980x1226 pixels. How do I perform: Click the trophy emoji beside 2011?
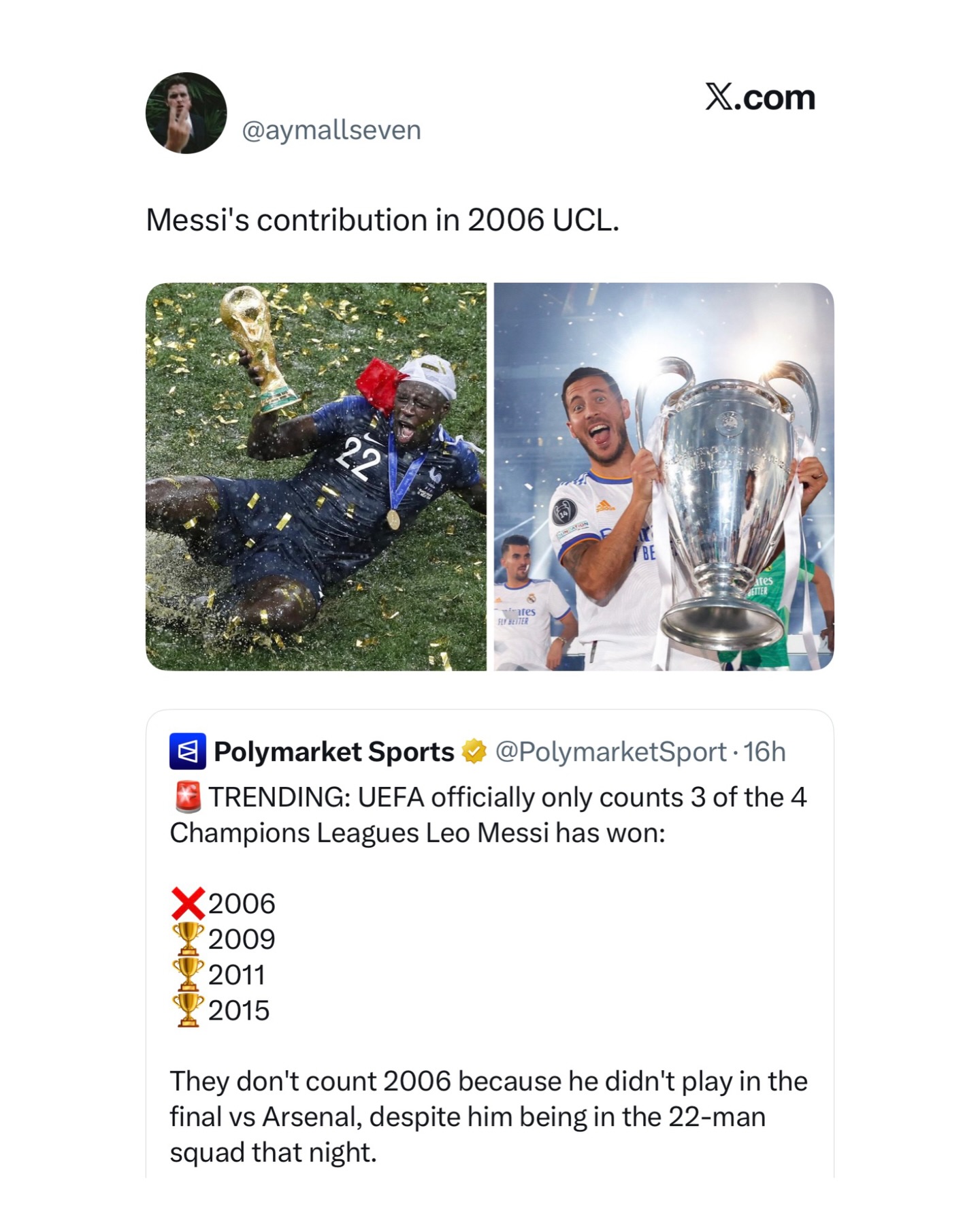coord(188,975)
